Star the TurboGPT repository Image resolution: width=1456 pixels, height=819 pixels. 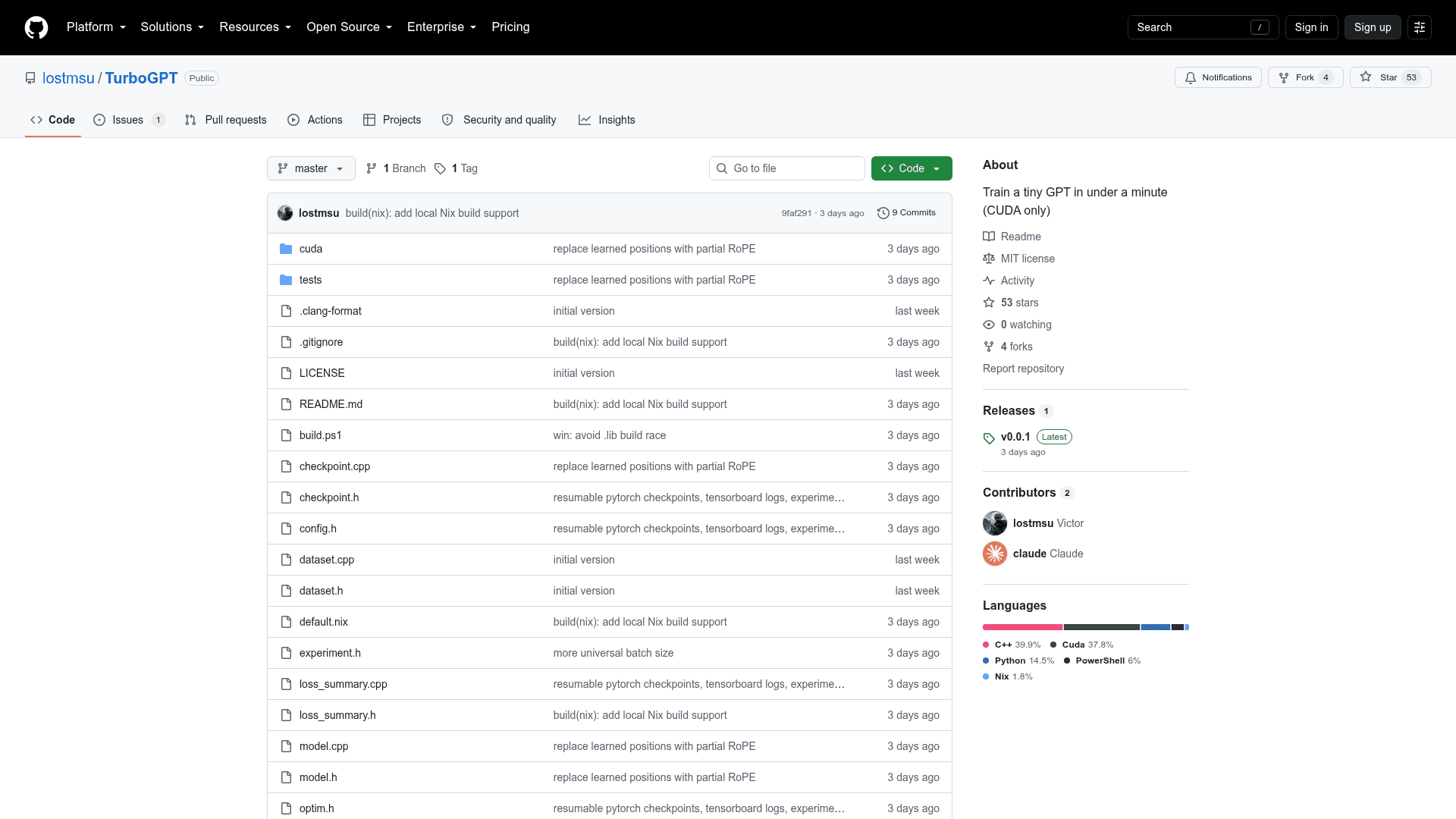1390,77
